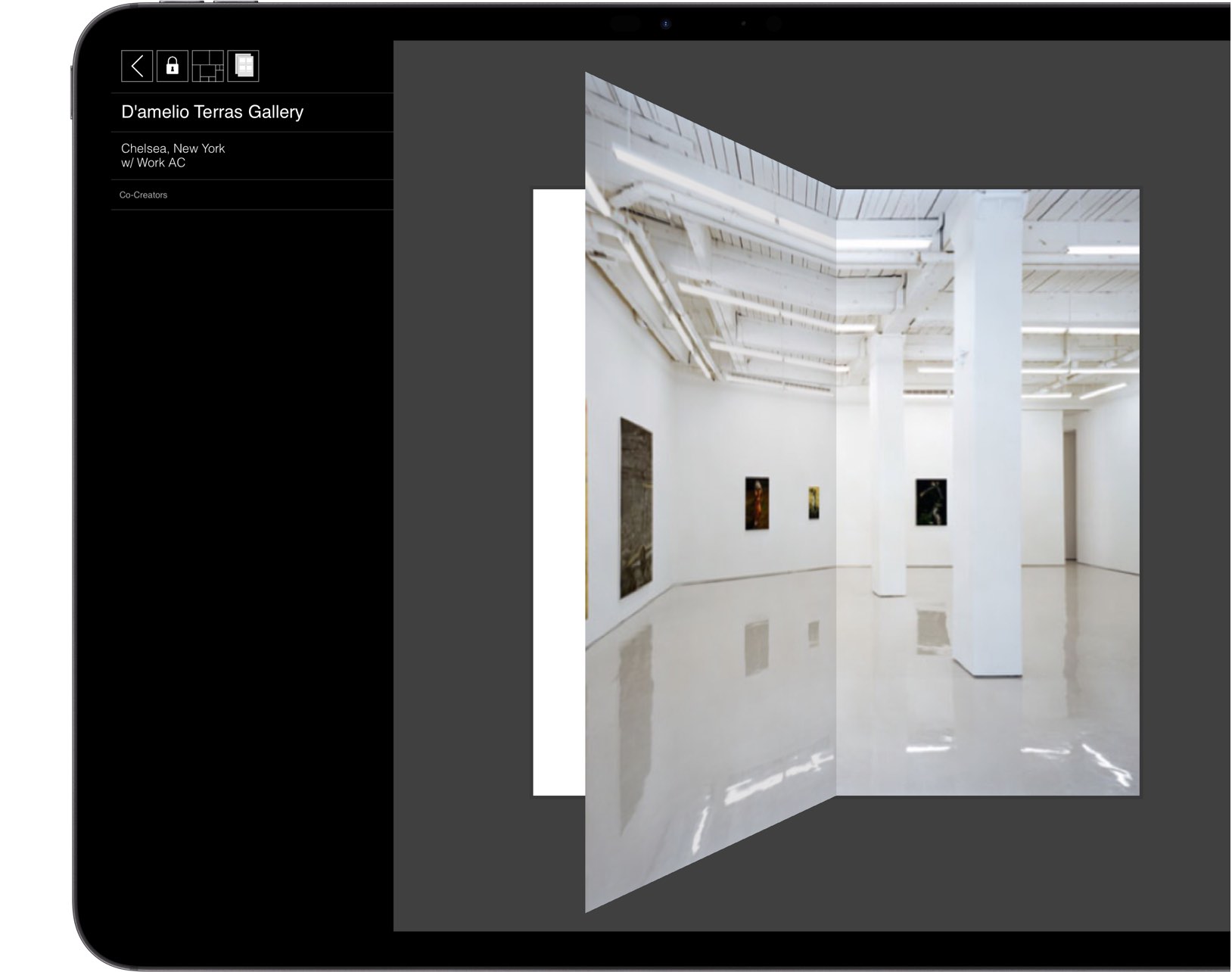Collapse the Co-Creators disclosure row

coord(144,195)
